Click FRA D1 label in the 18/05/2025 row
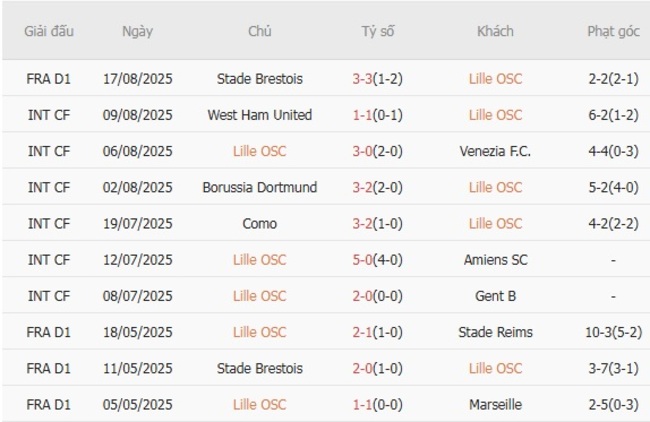This screenshot has height=422, width=650. [x=48, y=332]
